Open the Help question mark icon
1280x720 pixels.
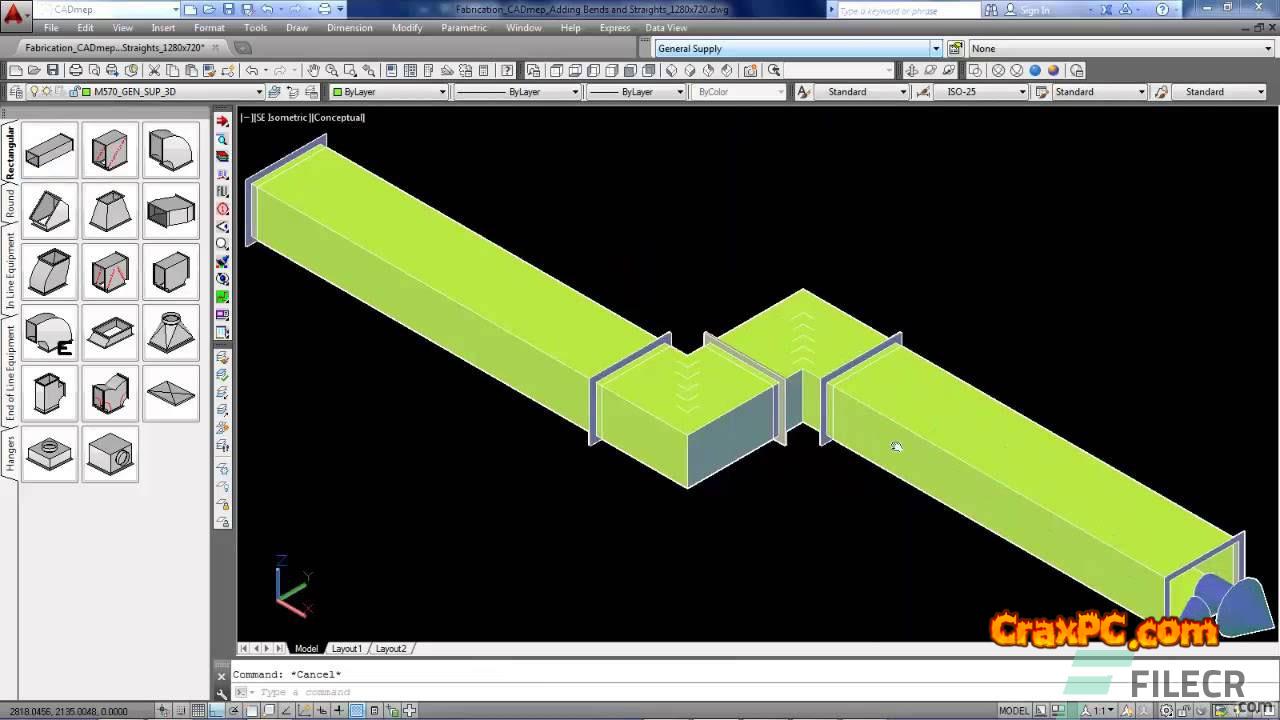(x=507, y=70)
